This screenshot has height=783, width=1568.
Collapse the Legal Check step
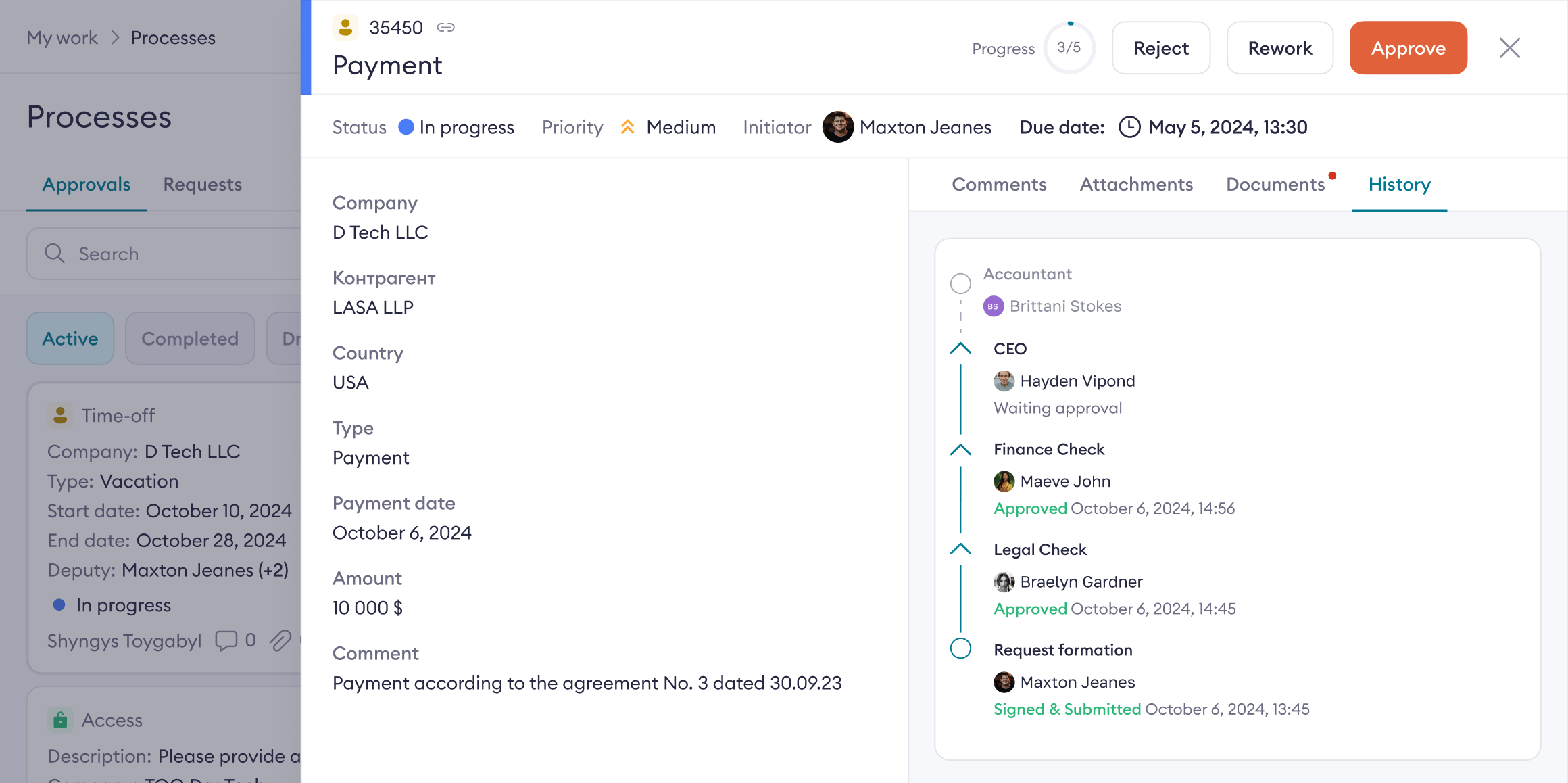[x=960, y=550]
